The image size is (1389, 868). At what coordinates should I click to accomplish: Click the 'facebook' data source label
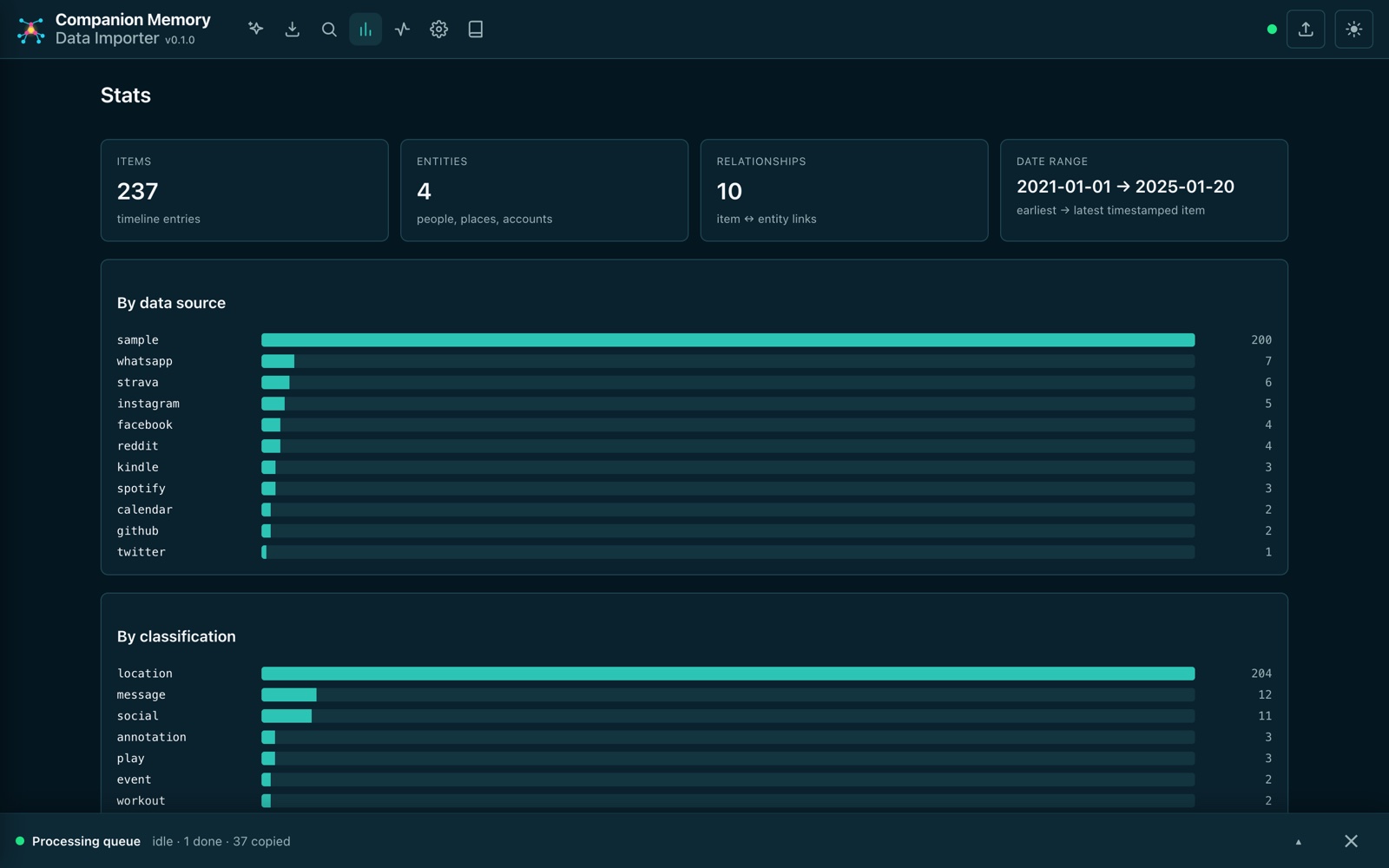145,425
